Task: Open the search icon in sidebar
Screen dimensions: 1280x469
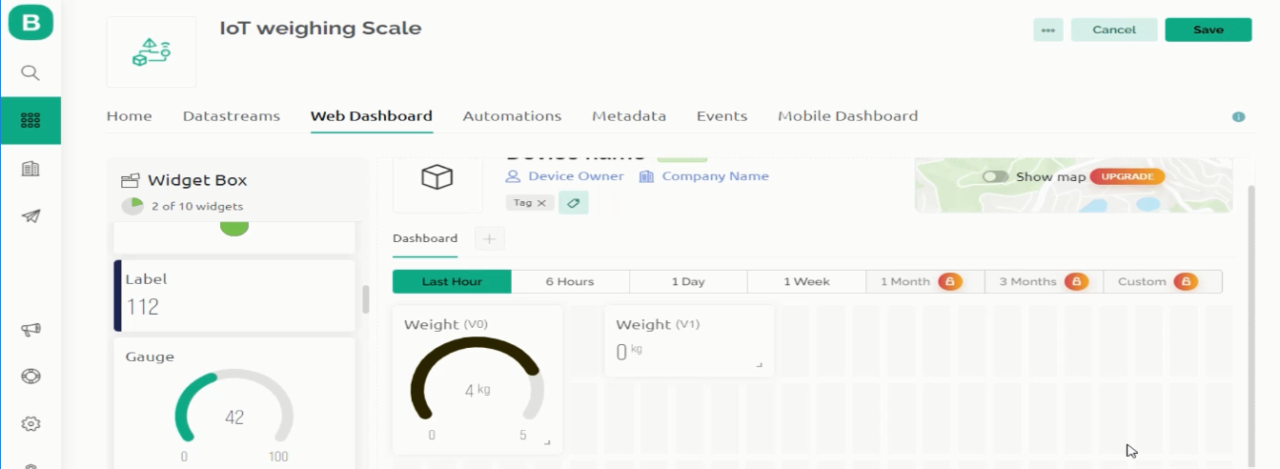Action: click(30, 72)
